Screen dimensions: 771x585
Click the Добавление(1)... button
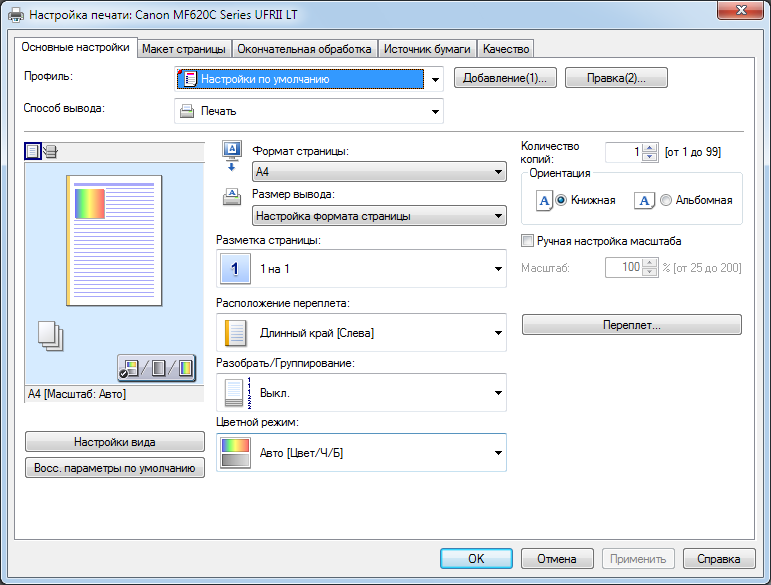click(505, 78)
